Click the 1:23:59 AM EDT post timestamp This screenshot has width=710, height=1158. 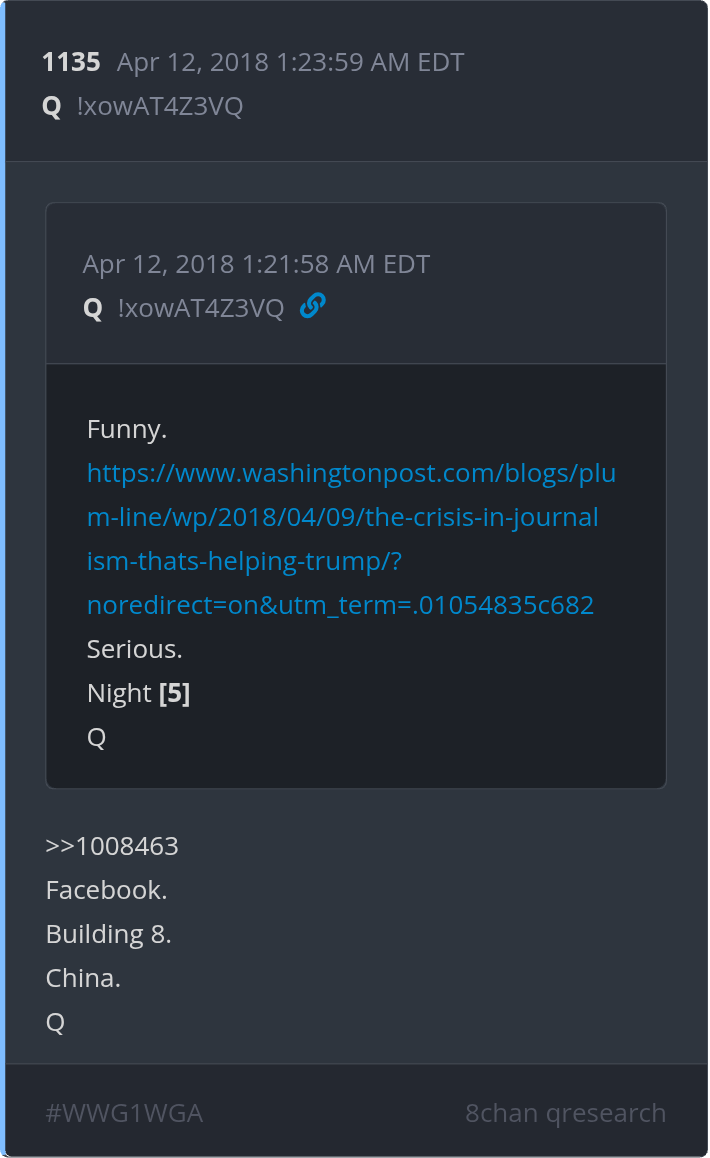[x=290, y=62]
